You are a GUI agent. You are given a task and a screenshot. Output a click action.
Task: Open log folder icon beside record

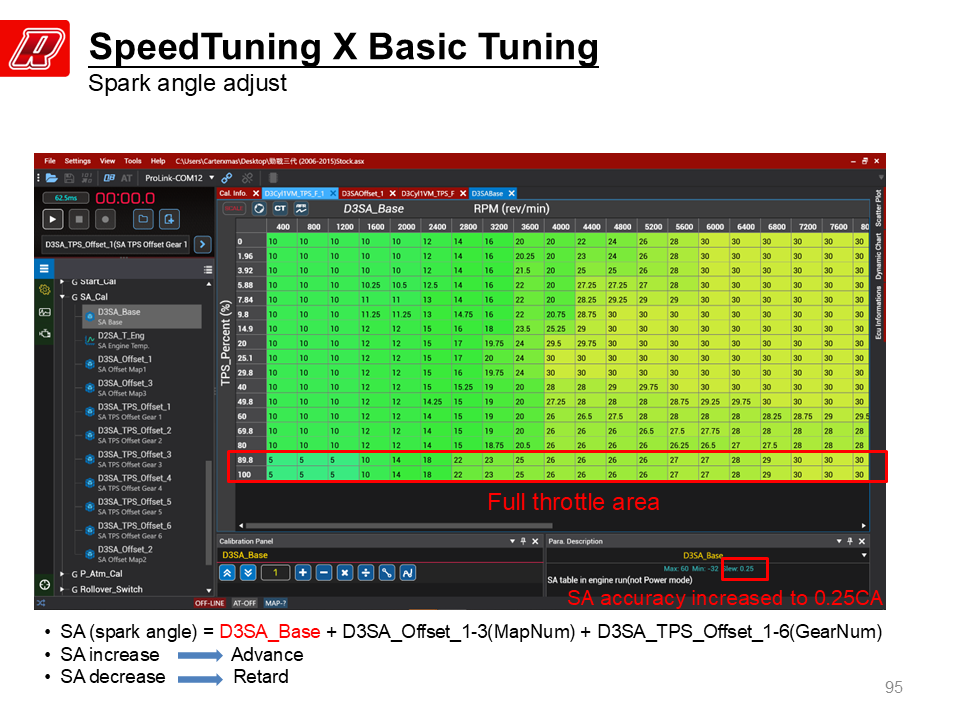[143, 219]
